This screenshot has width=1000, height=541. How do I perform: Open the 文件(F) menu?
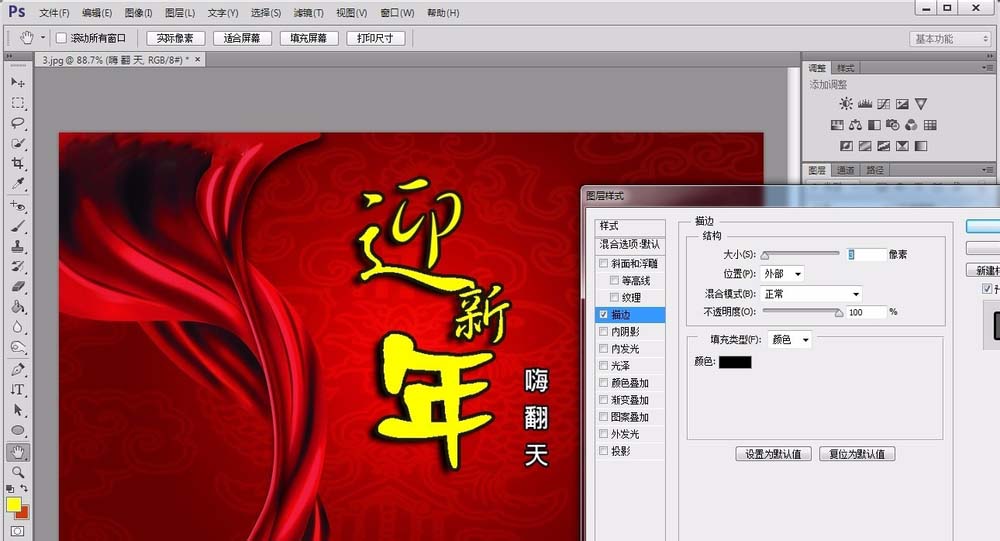click(x=54, y=13)
